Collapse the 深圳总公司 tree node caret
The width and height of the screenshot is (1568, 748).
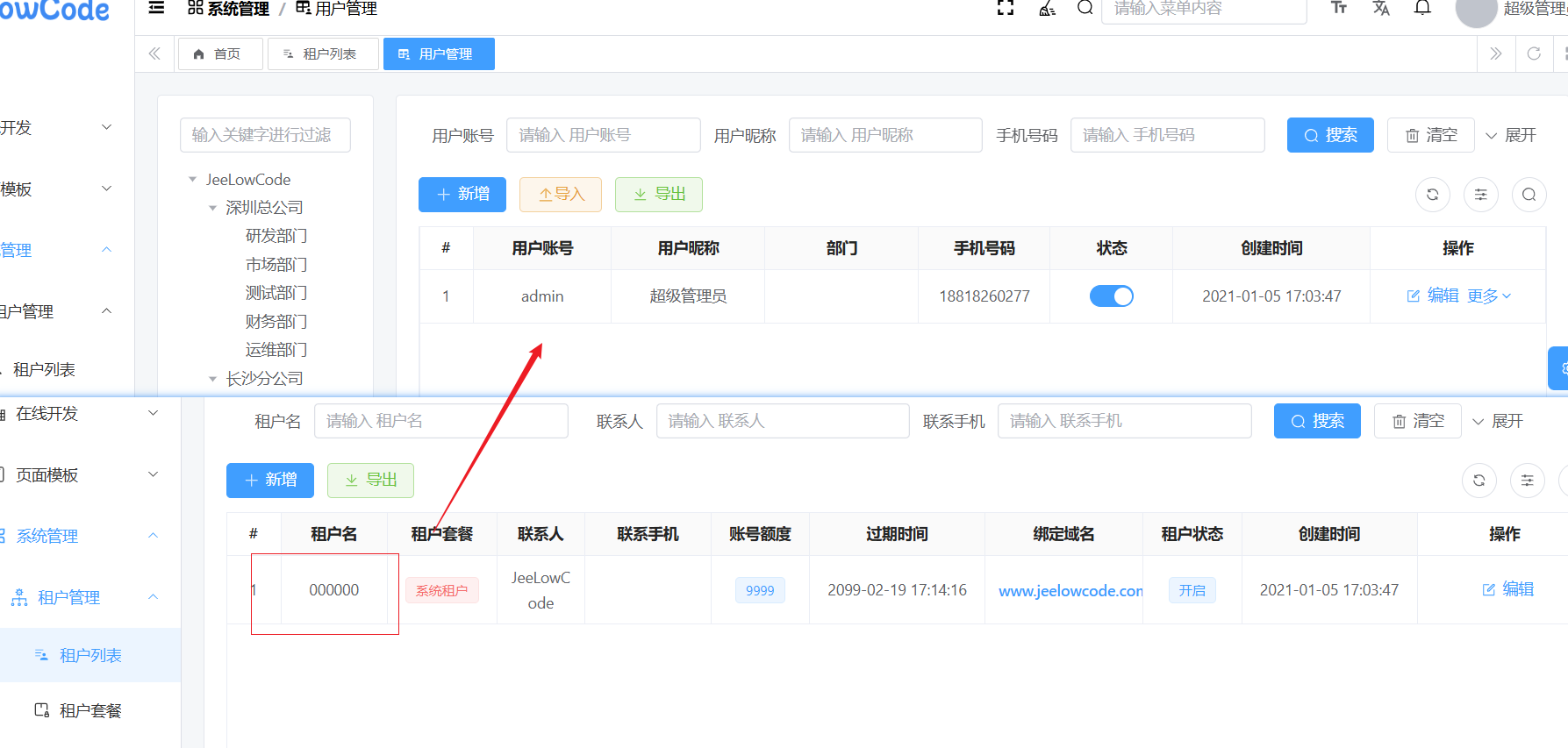tap(212, 208)
